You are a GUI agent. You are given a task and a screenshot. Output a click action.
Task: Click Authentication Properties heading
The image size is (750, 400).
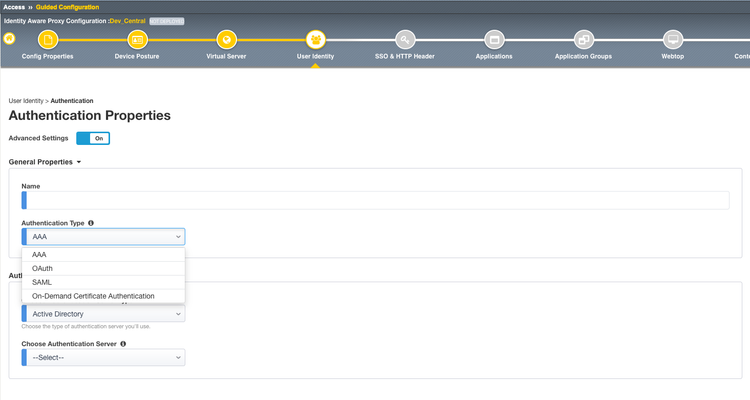pos(89,116)
